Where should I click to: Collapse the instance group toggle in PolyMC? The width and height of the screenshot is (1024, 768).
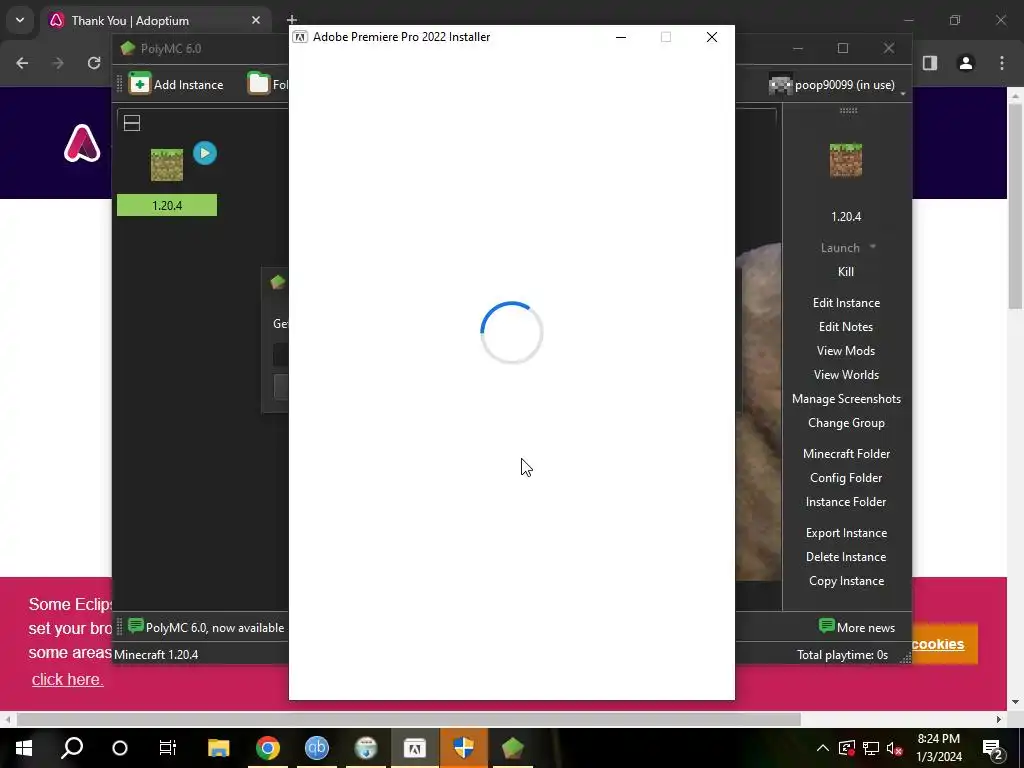point(132,123)
